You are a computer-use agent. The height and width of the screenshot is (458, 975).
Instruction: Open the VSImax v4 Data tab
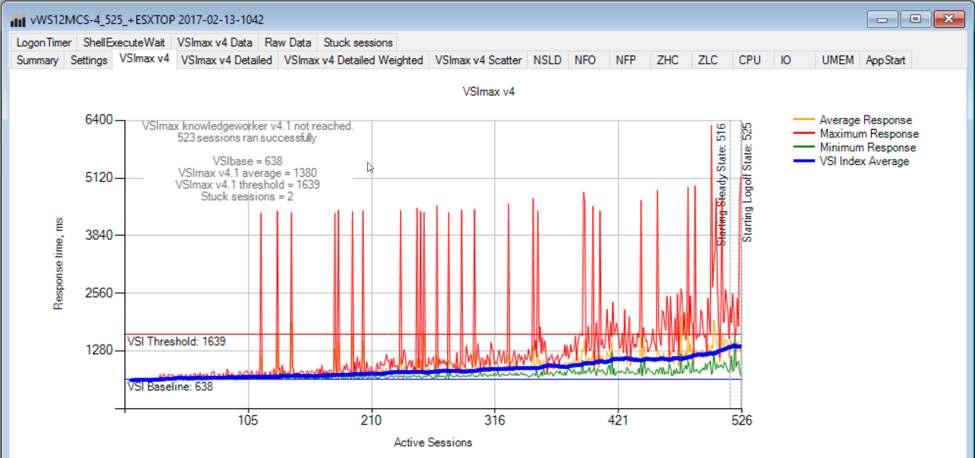pyautogui.click(x=215, y=43)
